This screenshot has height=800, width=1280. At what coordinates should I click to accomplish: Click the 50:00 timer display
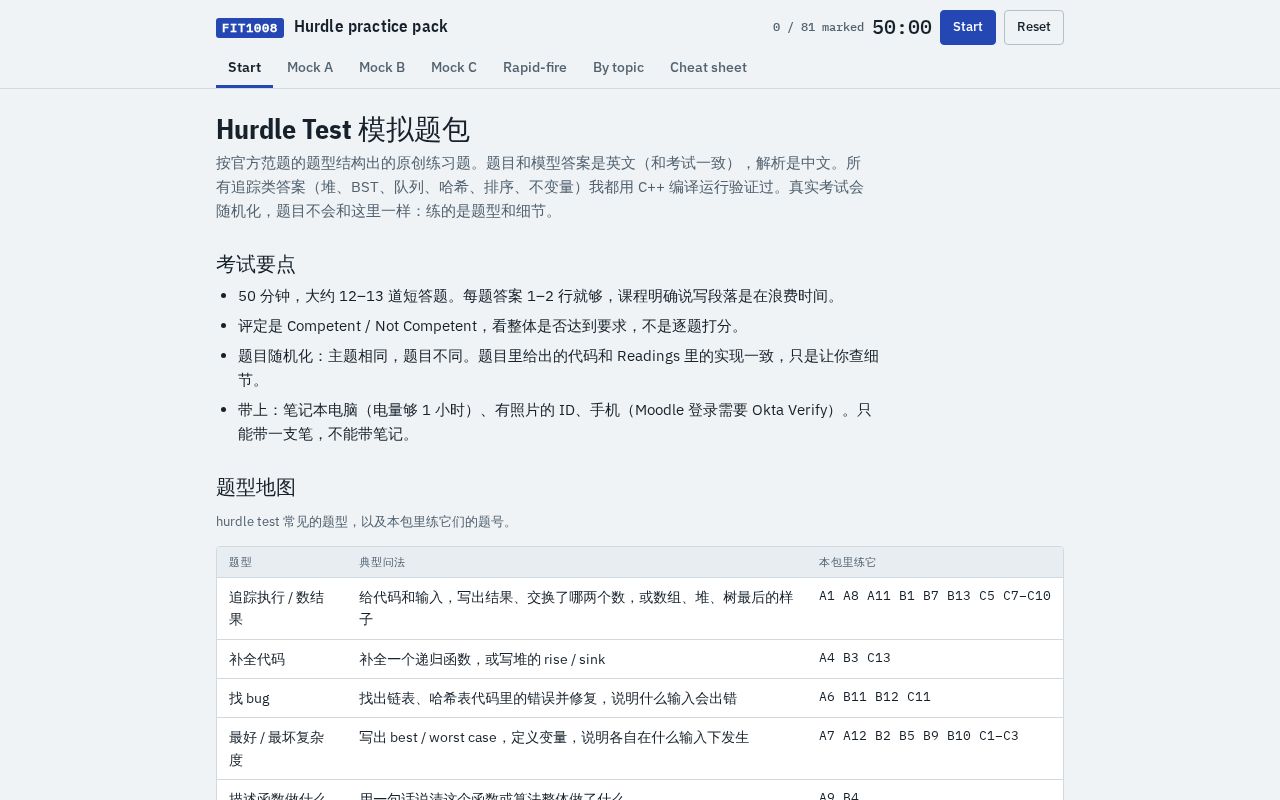pos(902,28)
